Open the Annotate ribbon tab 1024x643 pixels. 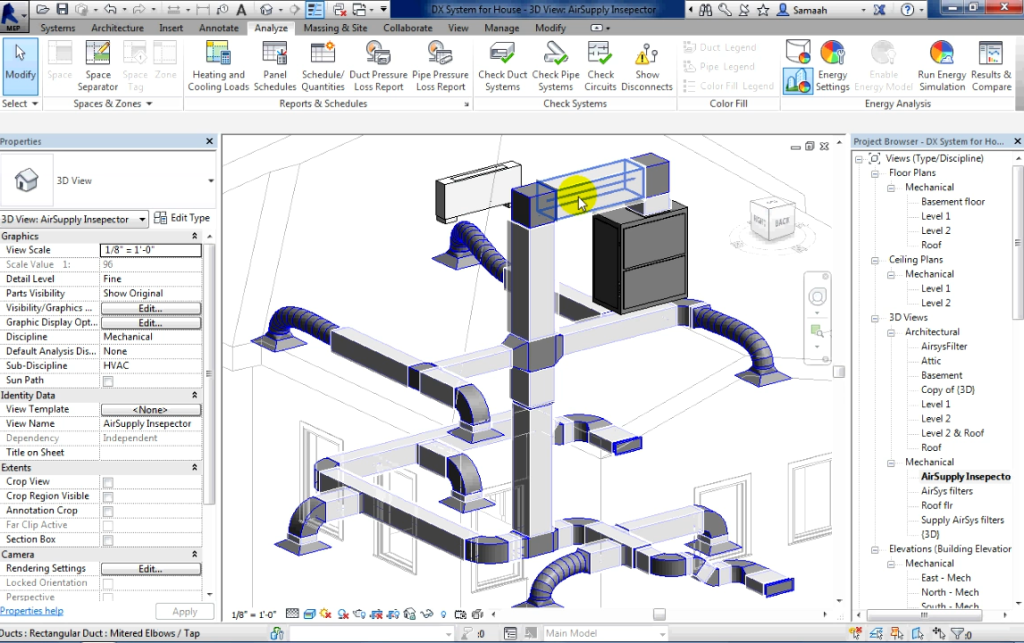(219, 28)
